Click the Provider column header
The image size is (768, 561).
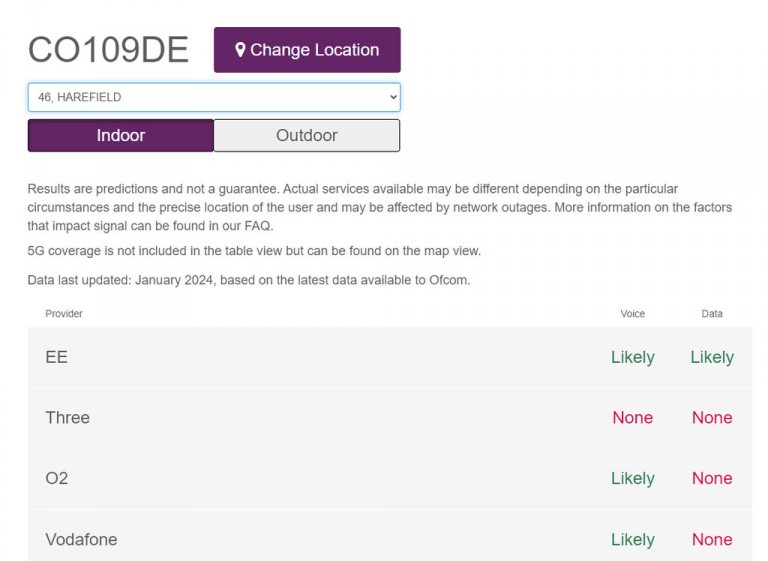(x=64, y=314)
